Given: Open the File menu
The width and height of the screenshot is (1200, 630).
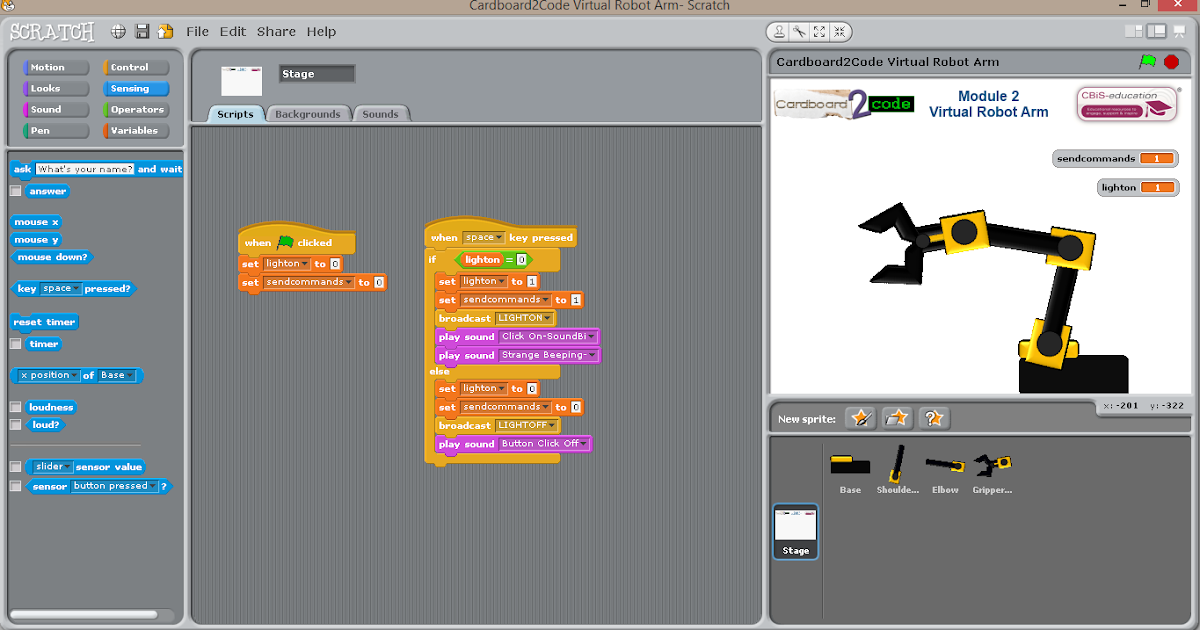Looking at the screenshot, I should click(197, 31).
